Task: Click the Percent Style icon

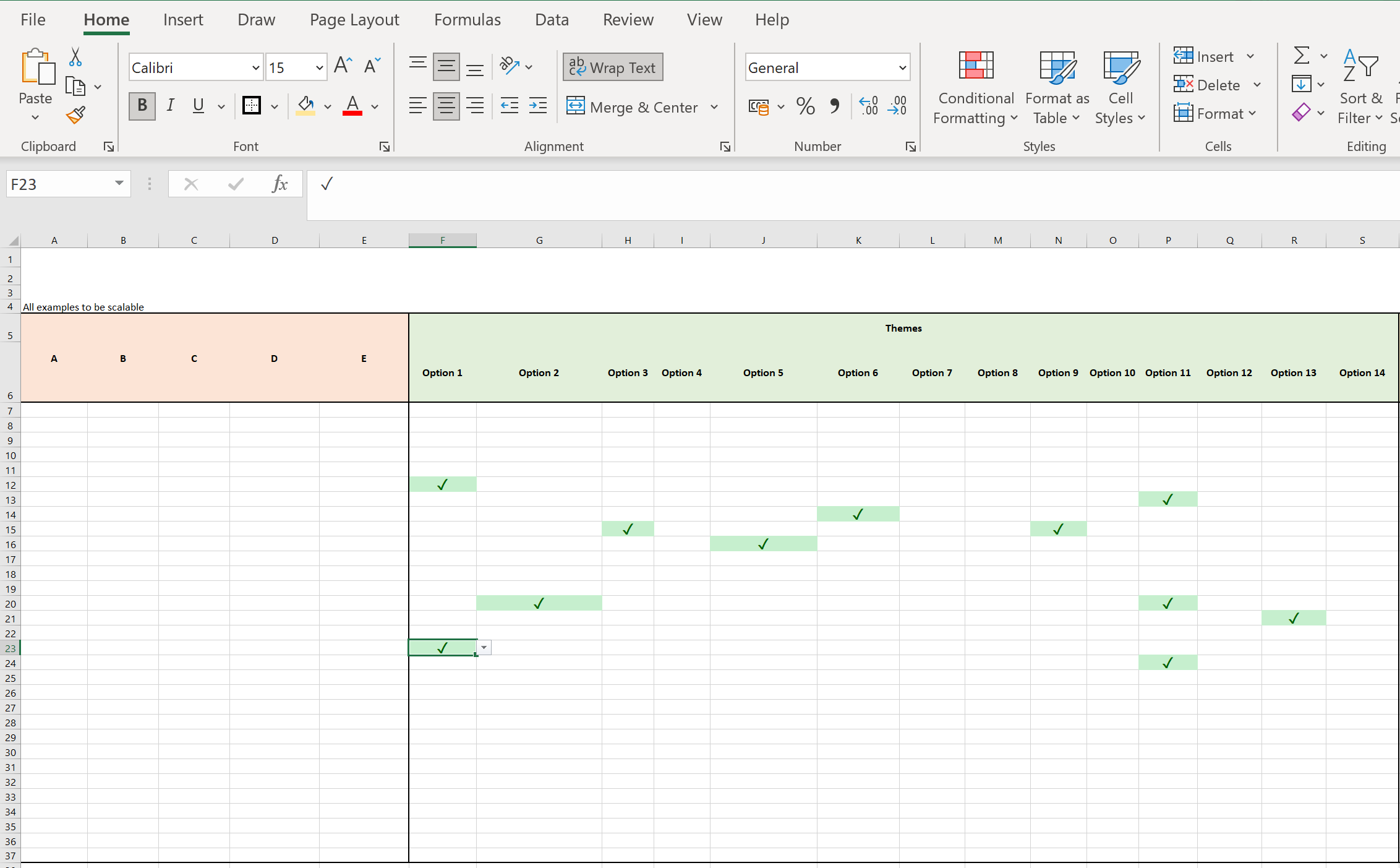Action: point(805,106)
